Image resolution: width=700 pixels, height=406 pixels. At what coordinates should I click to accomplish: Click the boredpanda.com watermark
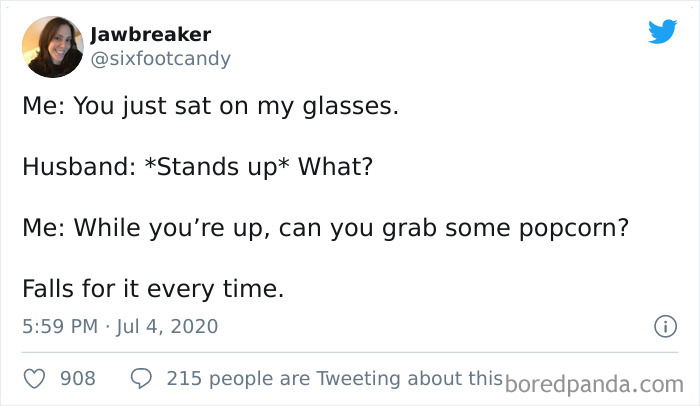(x=594, y=385)
